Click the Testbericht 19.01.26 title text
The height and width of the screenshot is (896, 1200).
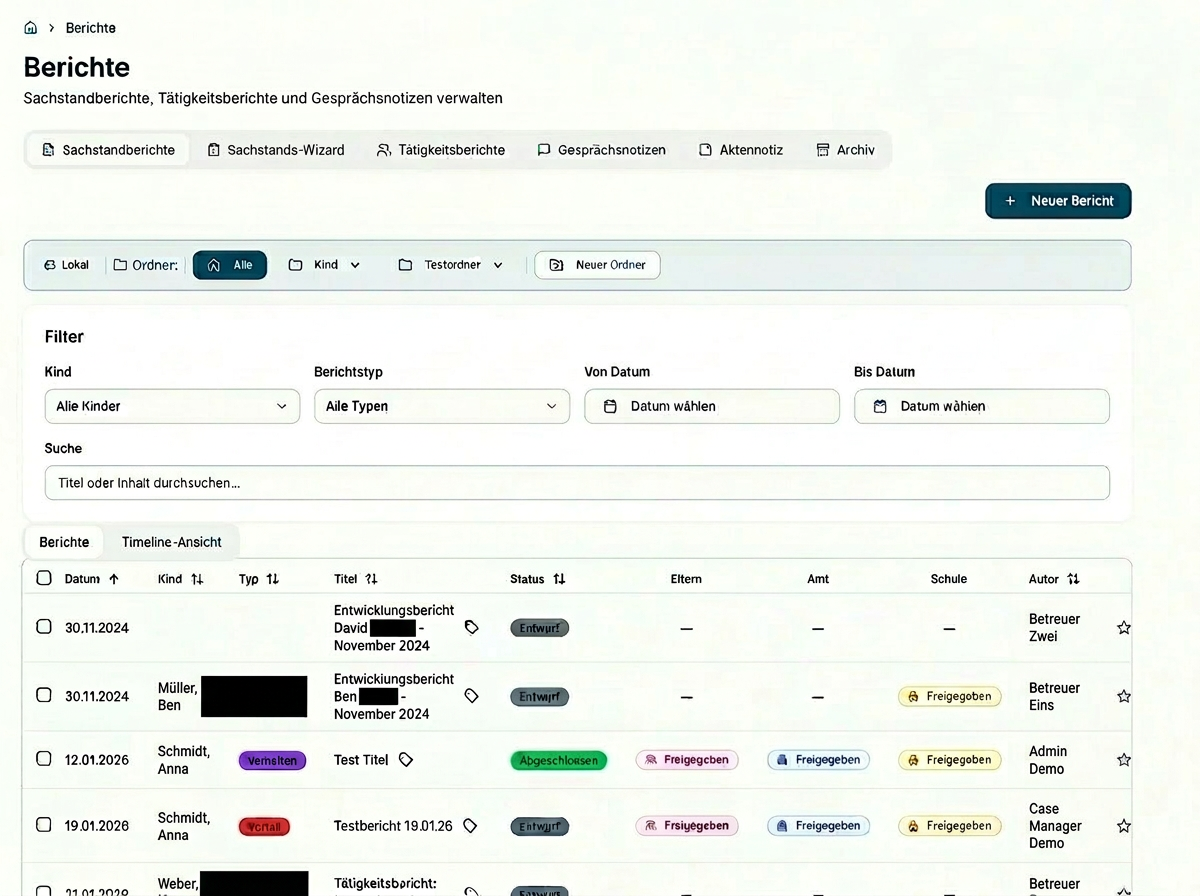(x=393, y=826)
